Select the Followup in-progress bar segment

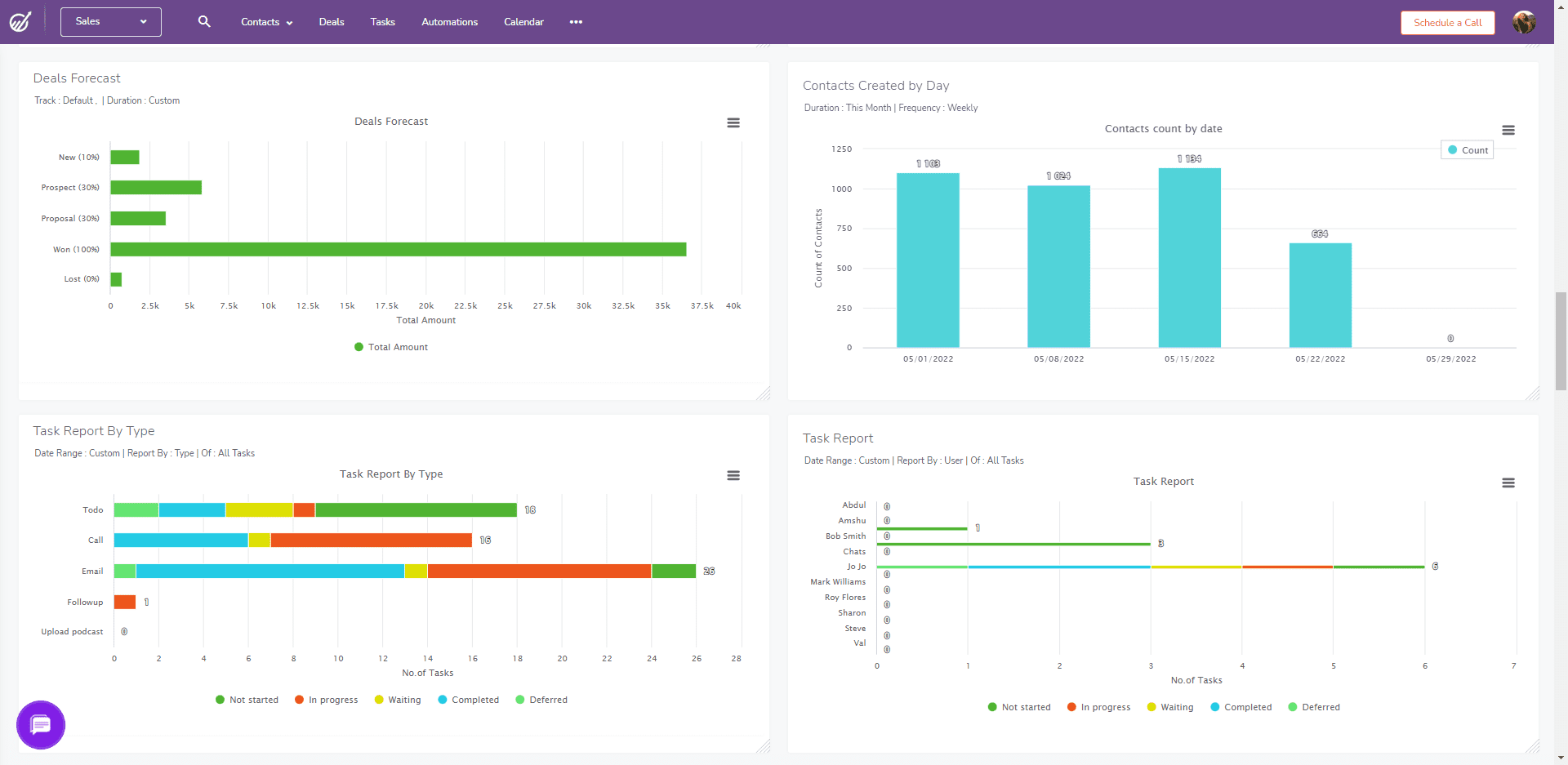[x=125, y=602]
